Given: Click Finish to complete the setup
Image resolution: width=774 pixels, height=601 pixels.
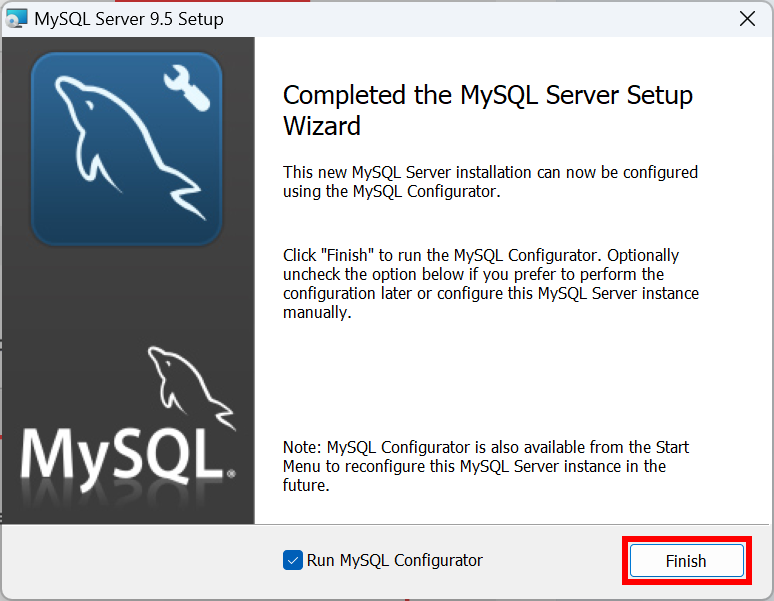Looking at the screenshot, I should coord(687,561).
